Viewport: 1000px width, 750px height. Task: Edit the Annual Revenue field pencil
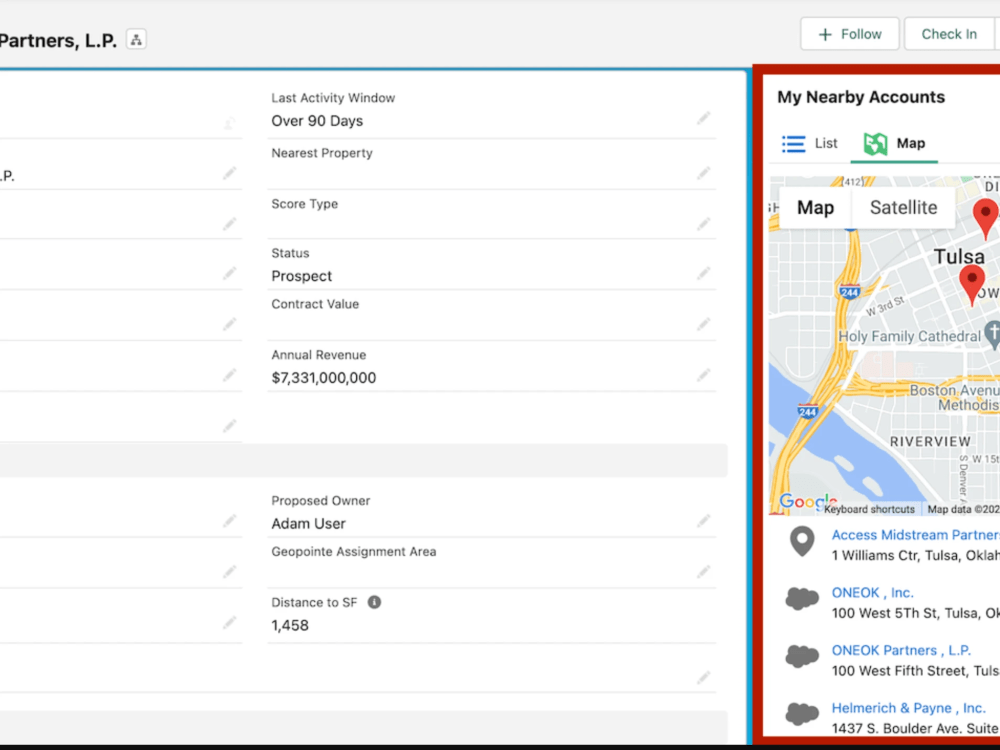tap(703, 376)
